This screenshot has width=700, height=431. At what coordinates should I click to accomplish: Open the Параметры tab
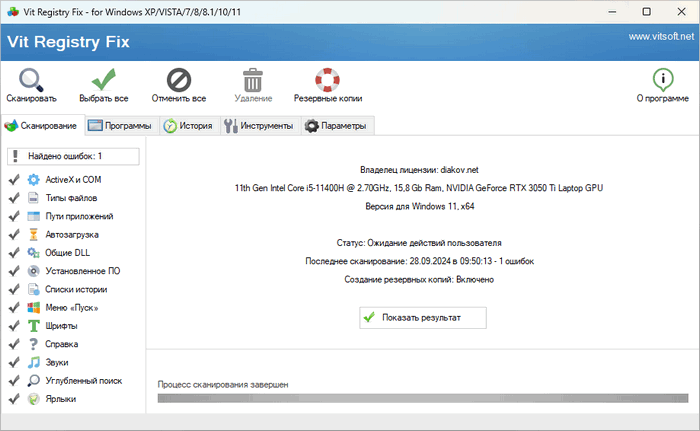click(x=338, y=126)
